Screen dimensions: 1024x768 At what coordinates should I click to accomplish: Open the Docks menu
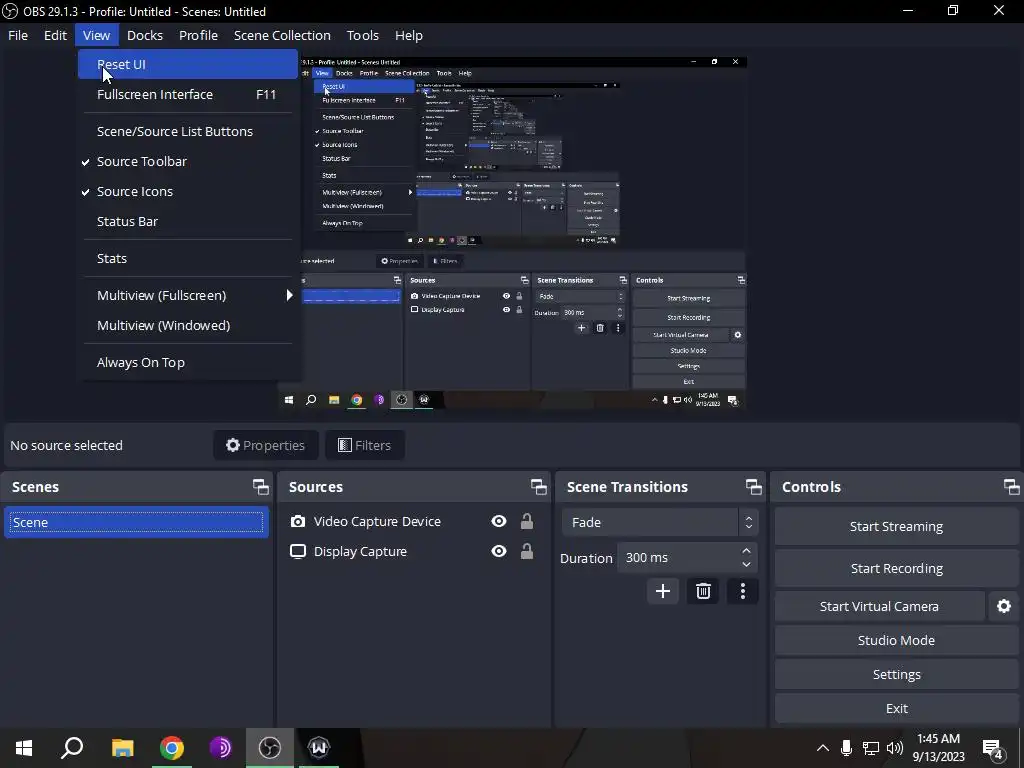coord(145,35)
